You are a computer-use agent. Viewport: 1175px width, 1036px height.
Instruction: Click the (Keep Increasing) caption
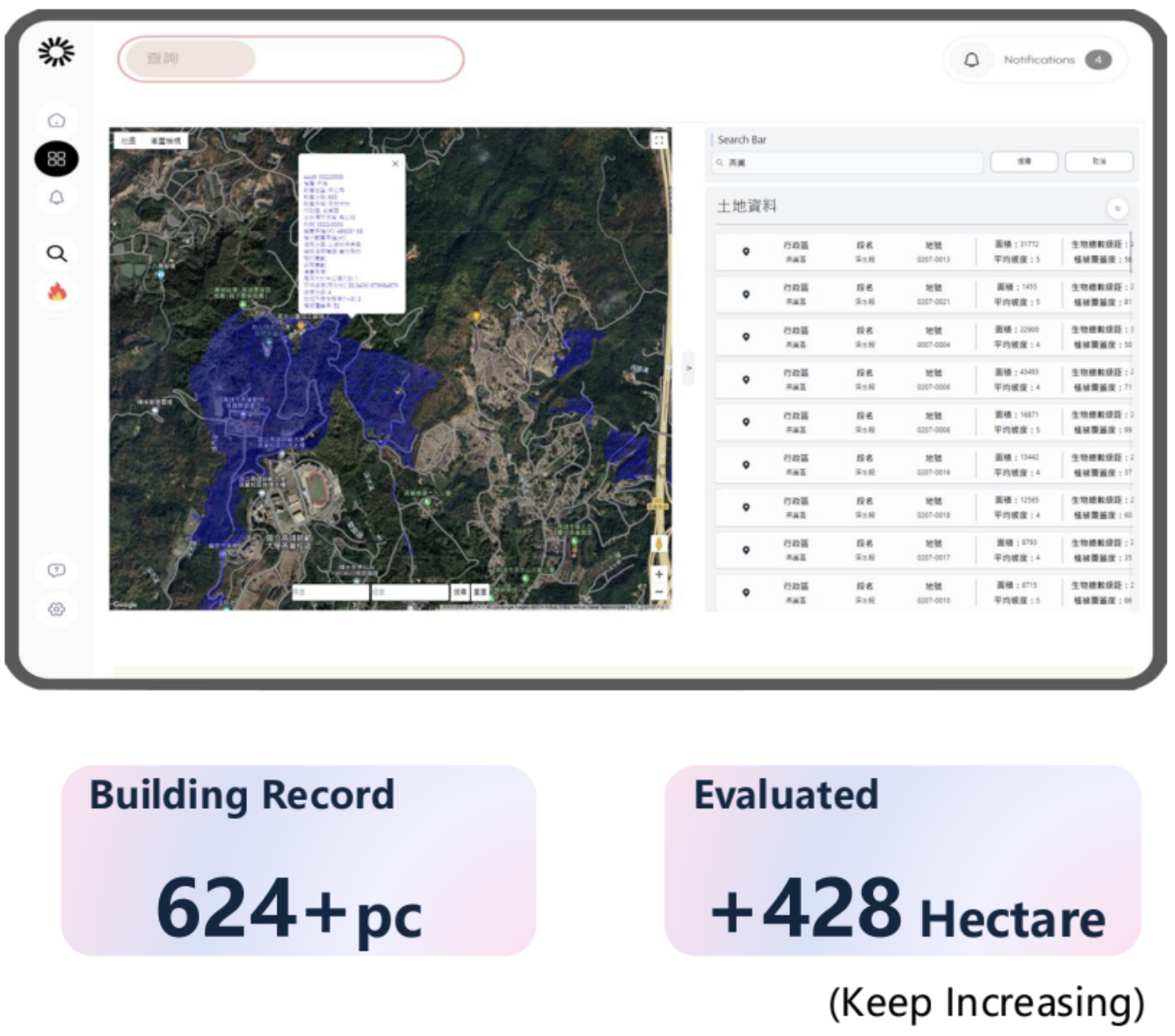[986, 1003]
